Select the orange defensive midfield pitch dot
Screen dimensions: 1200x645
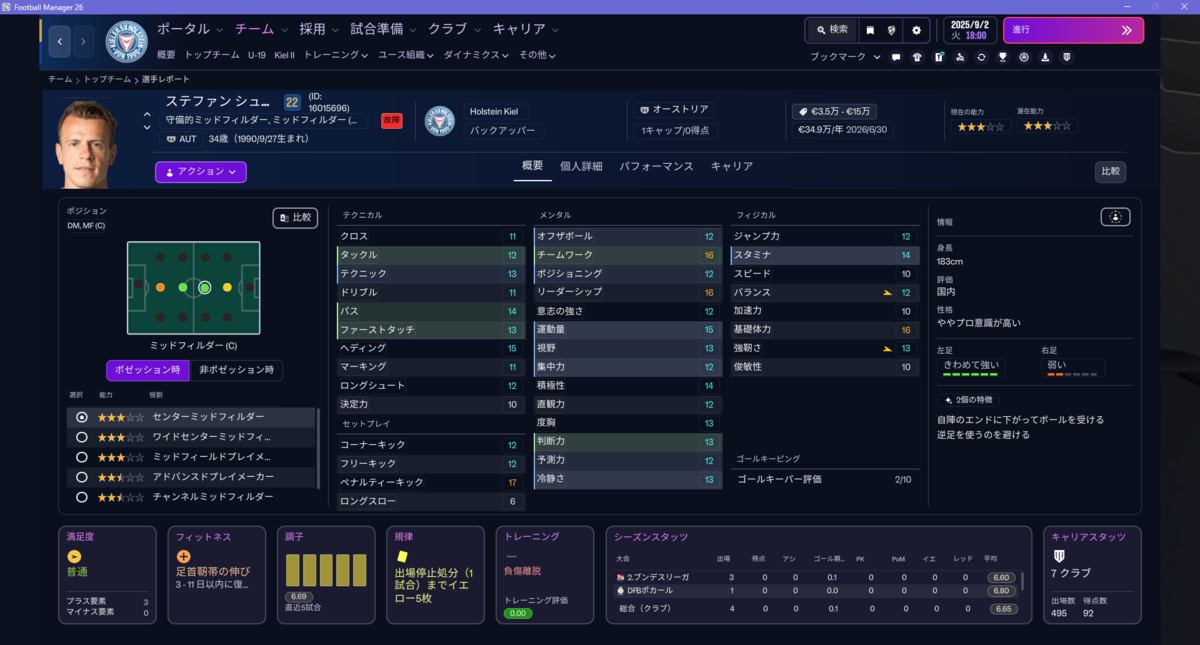pyautogui.click(x=160, y=287)
